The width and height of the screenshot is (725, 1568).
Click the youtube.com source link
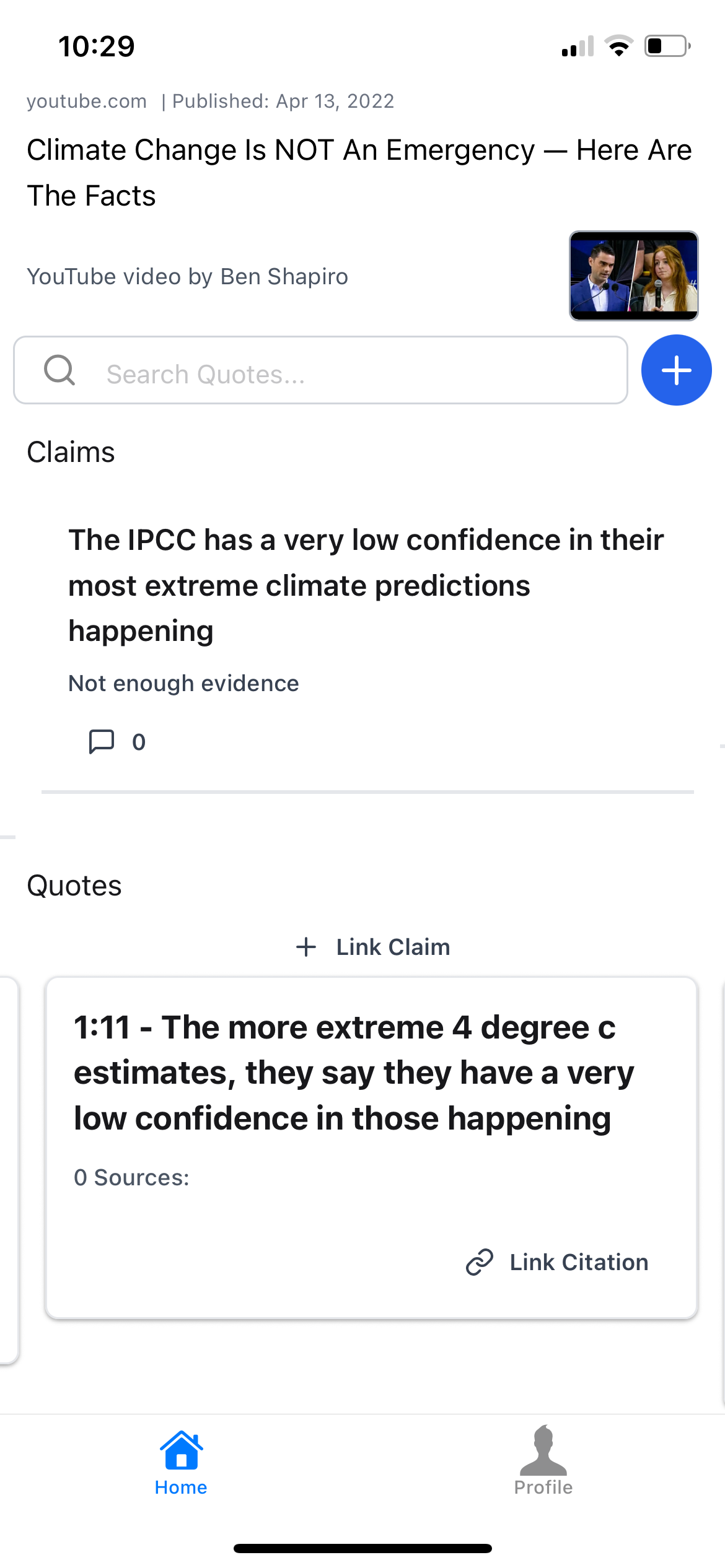click(87, 101)
